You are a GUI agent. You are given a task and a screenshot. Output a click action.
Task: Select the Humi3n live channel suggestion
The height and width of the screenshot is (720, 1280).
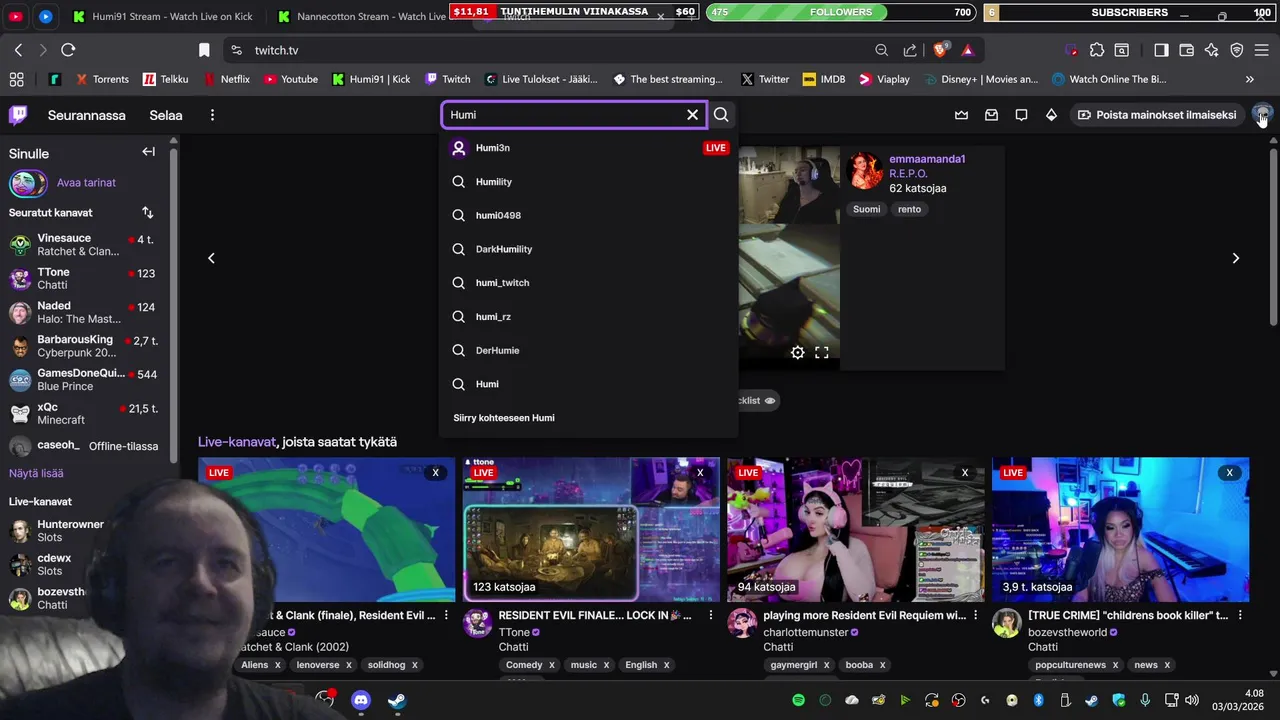click(589, 148)
